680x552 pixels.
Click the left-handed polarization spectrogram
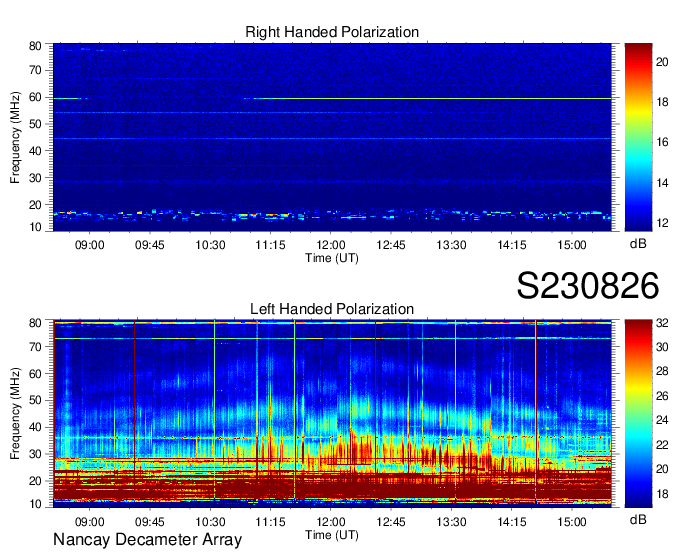click(332, 414)
